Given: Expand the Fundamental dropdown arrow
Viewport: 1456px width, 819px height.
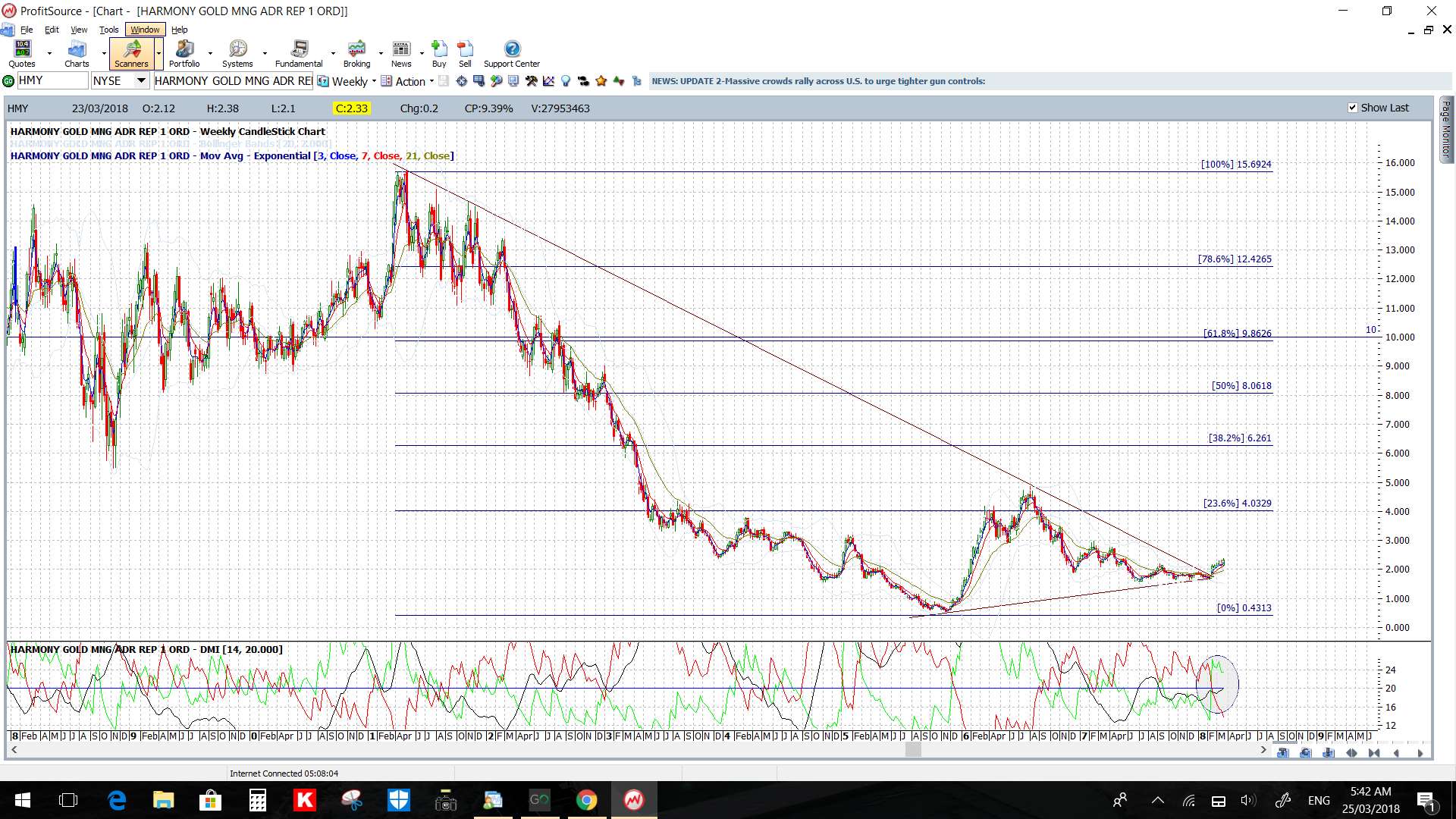Looking at the screenshot, I should [333, 54].
